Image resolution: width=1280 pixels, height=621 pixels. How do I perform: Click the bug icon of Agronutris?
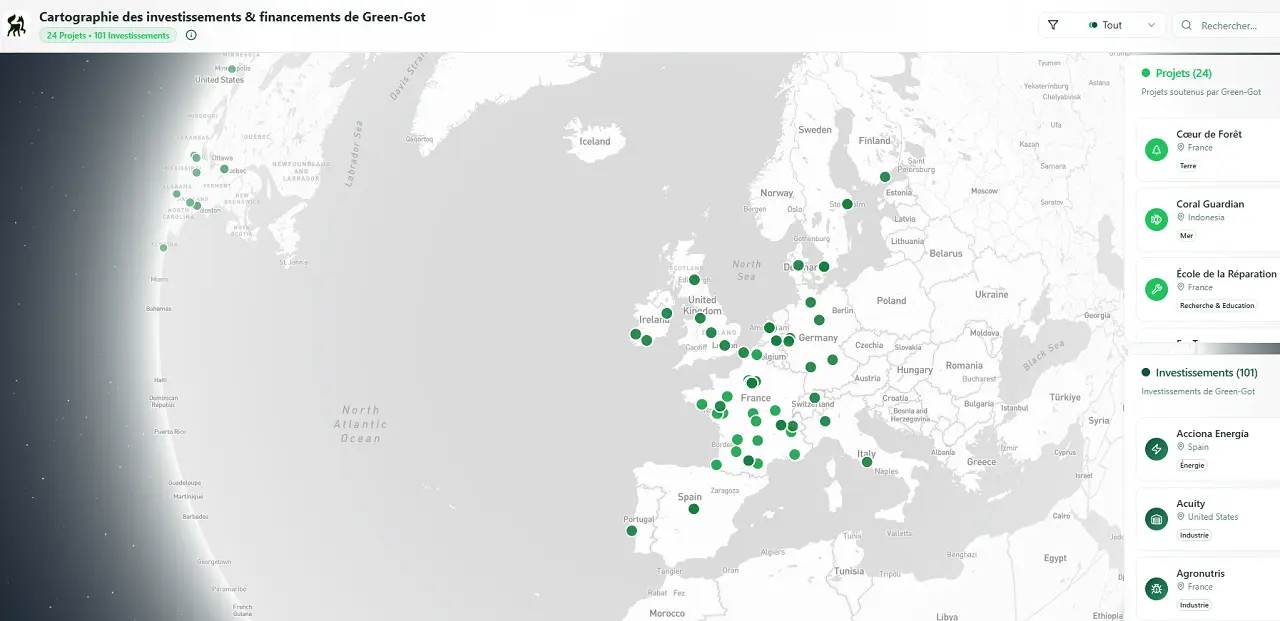pos(1157,589)
